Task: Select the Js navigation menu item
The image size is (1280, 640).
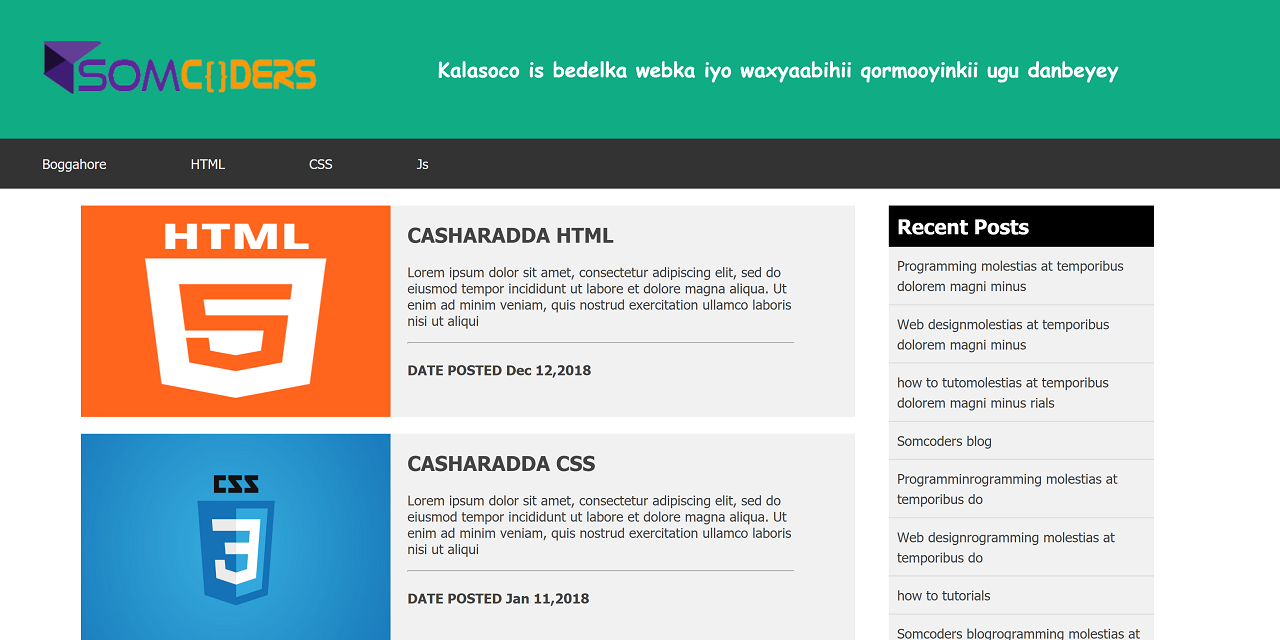Action: coord(423,163)
